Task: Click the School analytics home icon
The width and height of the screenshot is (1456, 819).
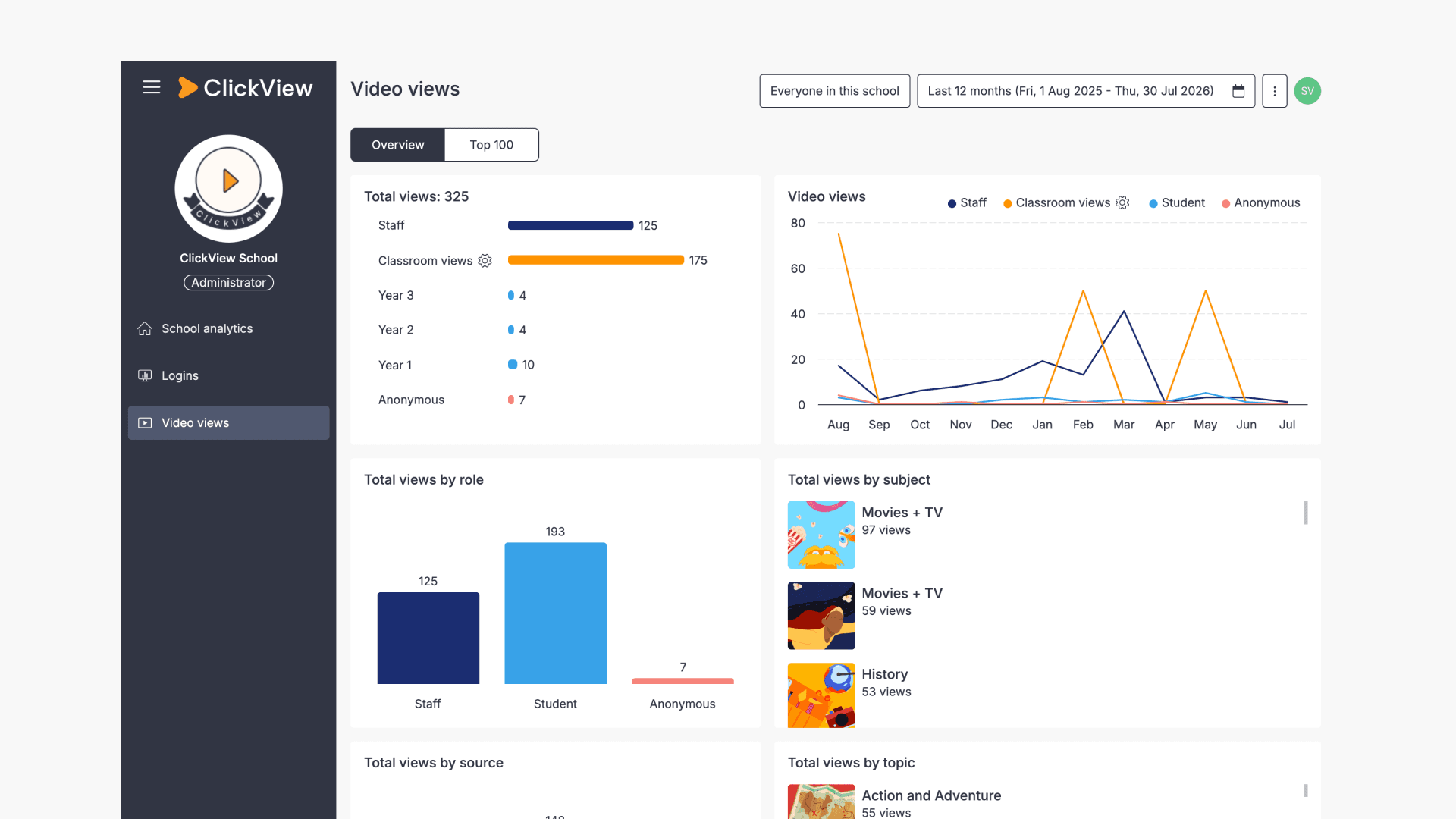Action: (145, 328)
